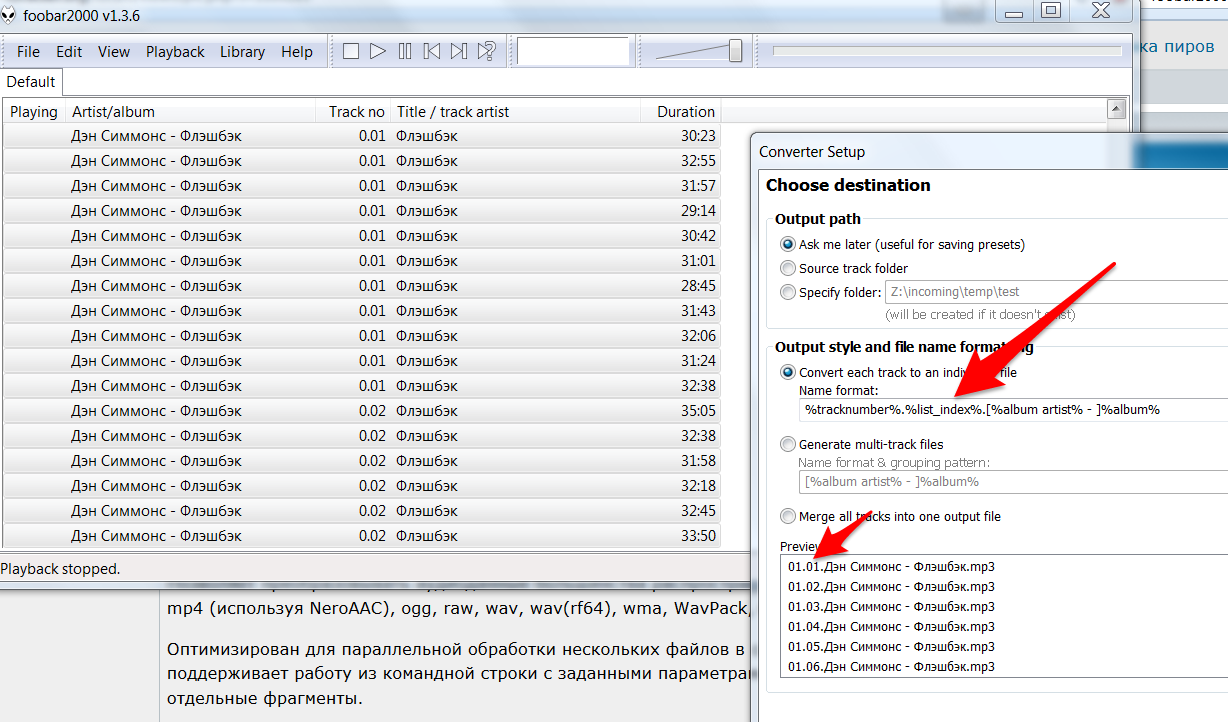The image size is (1228, 722).
Task: Select the playlist track lasting 31:43
Action: pyautogui.click(x=362, y=311)
